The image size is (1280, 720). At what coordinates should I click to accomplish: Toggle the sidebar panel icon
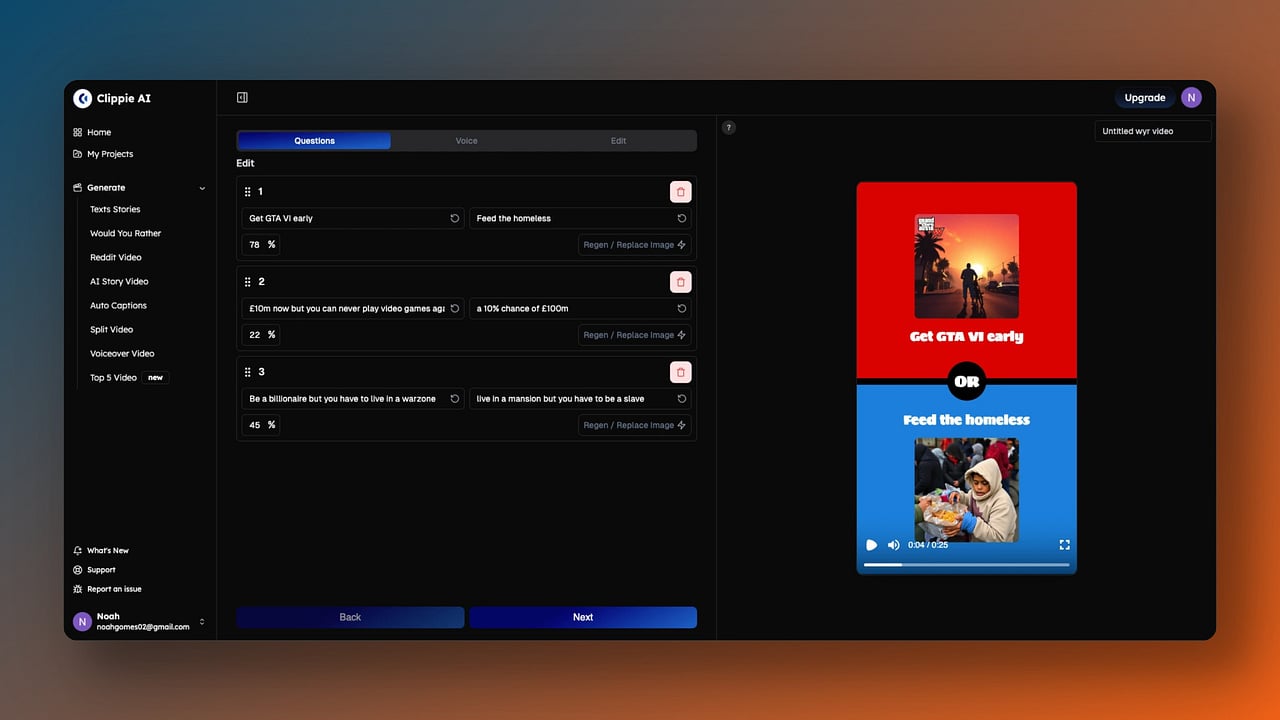[242, 97]
